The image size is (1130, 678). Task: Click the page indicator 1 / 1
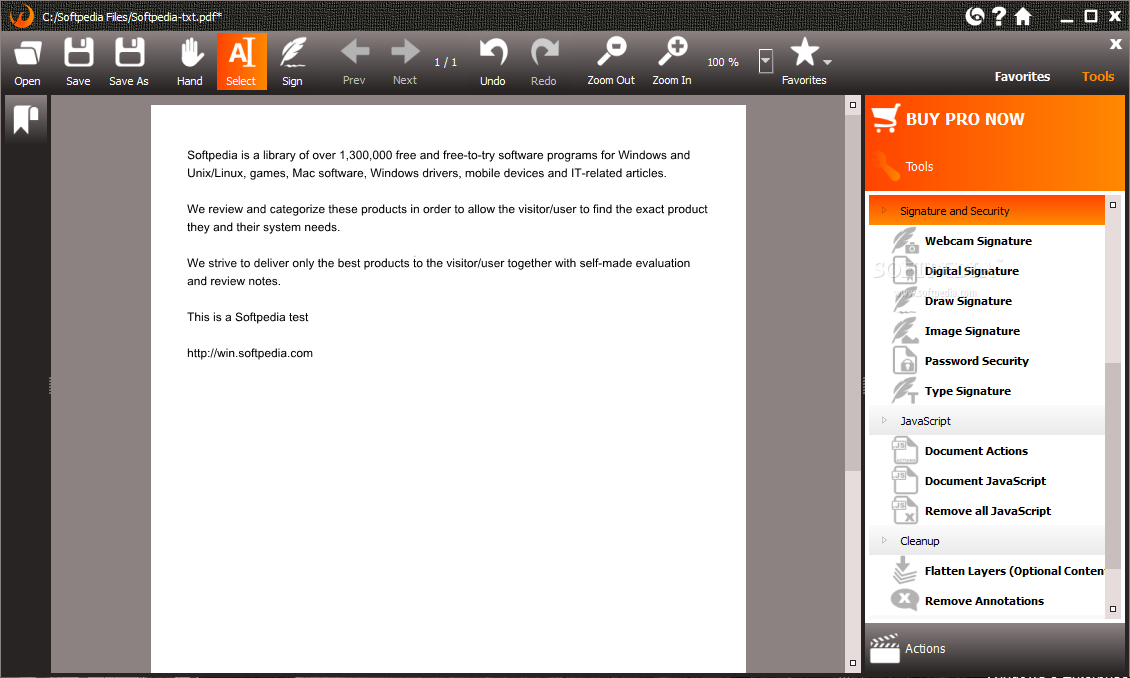coord(445,63)
